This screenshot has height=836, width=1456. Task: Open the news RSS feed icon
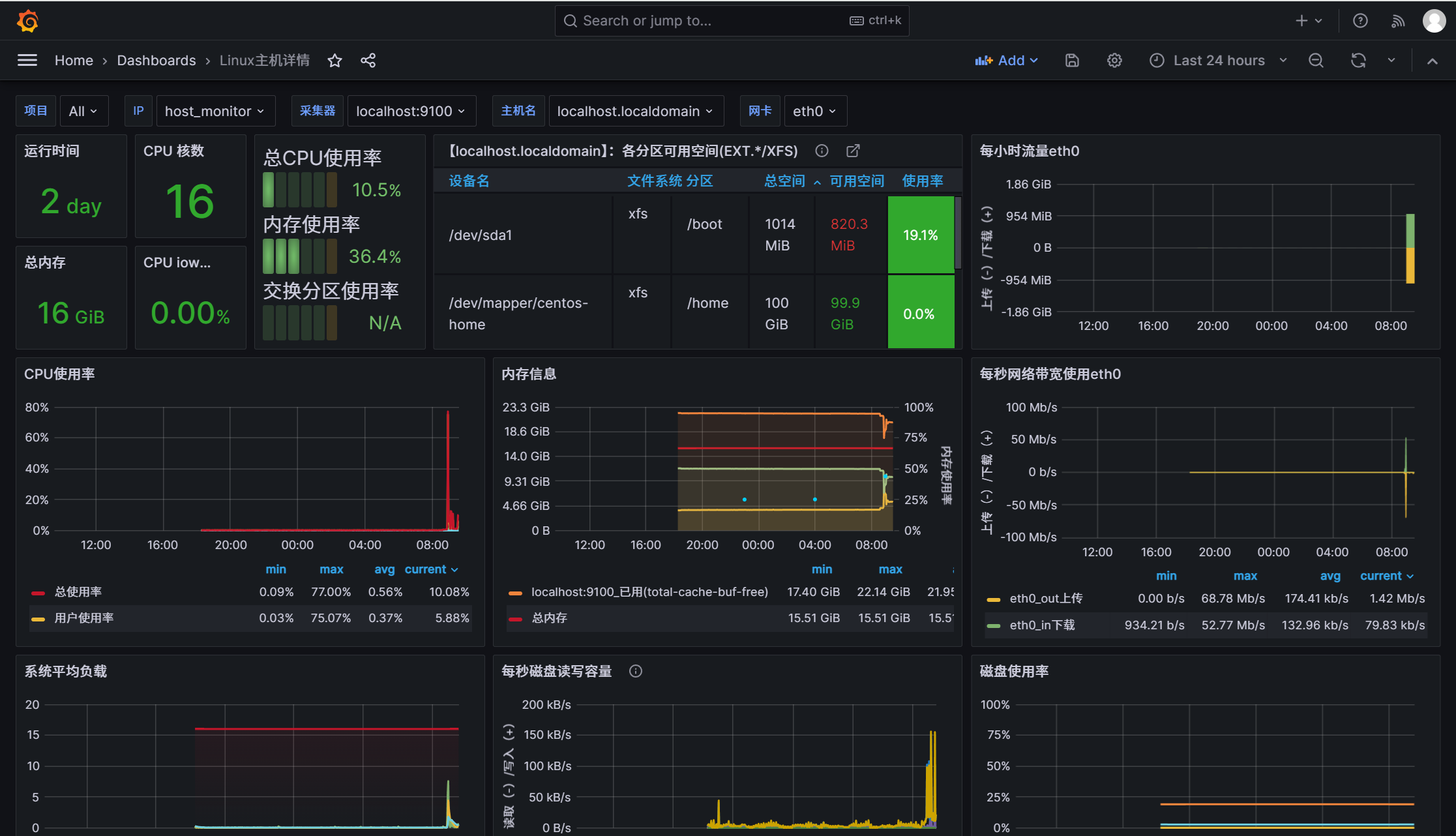1398,21
